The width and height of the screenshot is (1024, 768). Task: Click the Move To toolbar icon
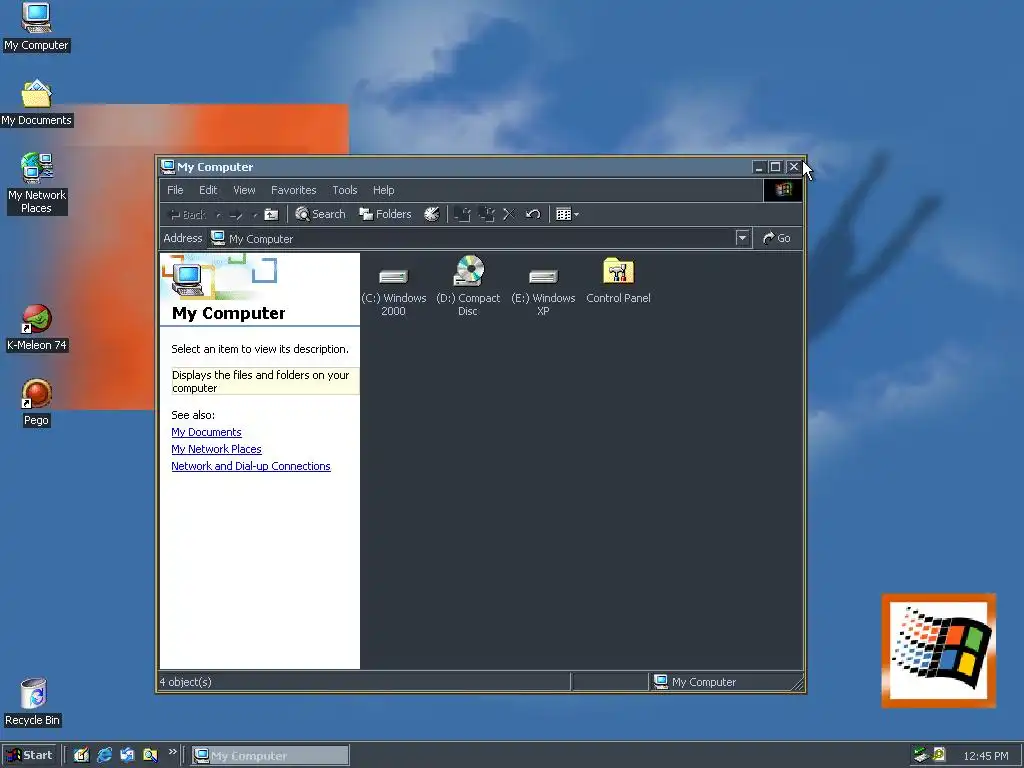(462, 214)
